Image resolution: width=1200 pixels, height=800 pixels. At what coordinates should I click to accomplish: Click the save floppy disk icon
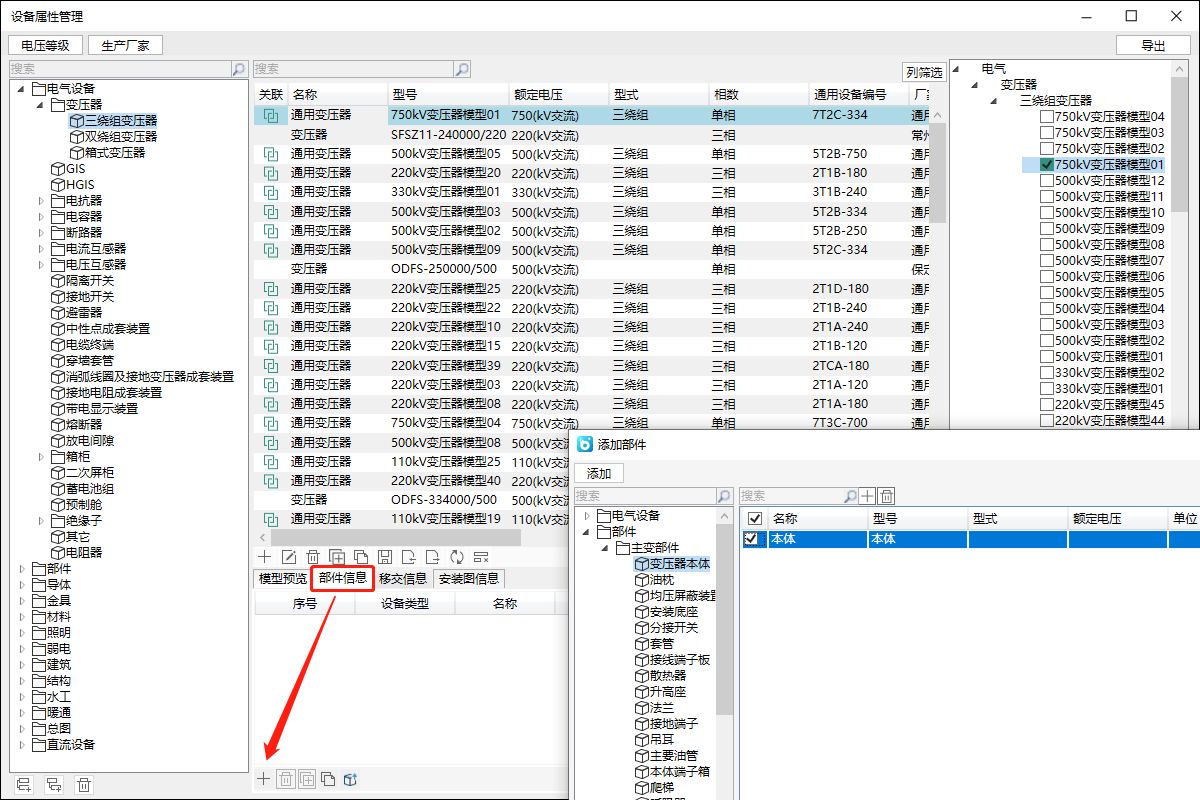click(384, 557)
